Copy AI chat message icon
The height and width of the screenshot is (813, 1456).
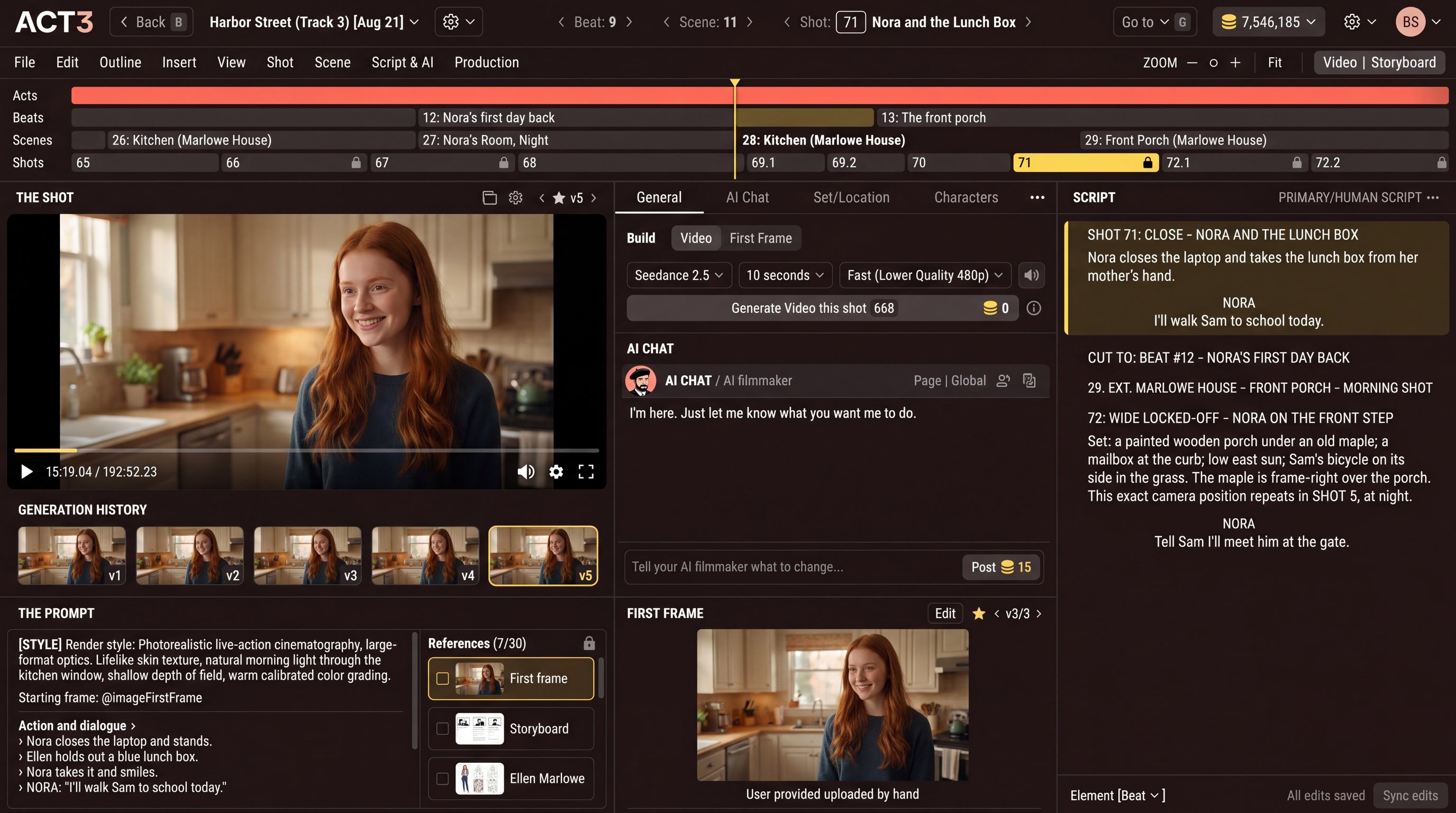tap(1029, 381)
